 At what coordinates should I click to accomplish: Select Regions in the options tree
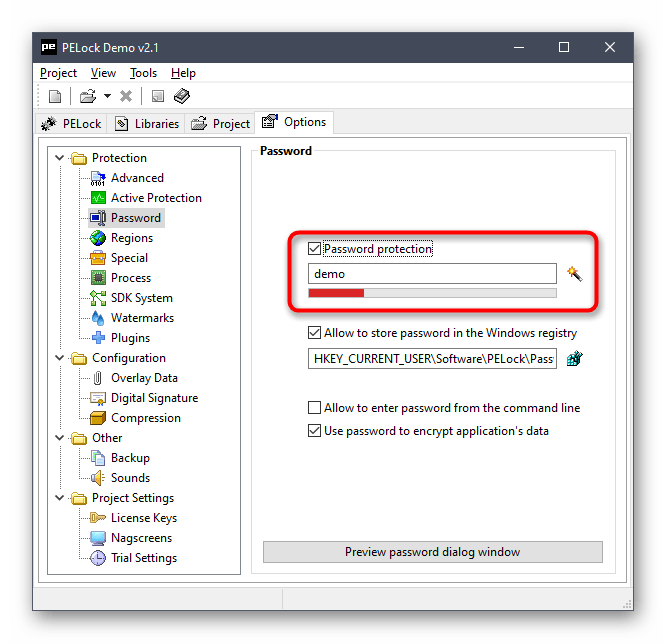[132, 238]
